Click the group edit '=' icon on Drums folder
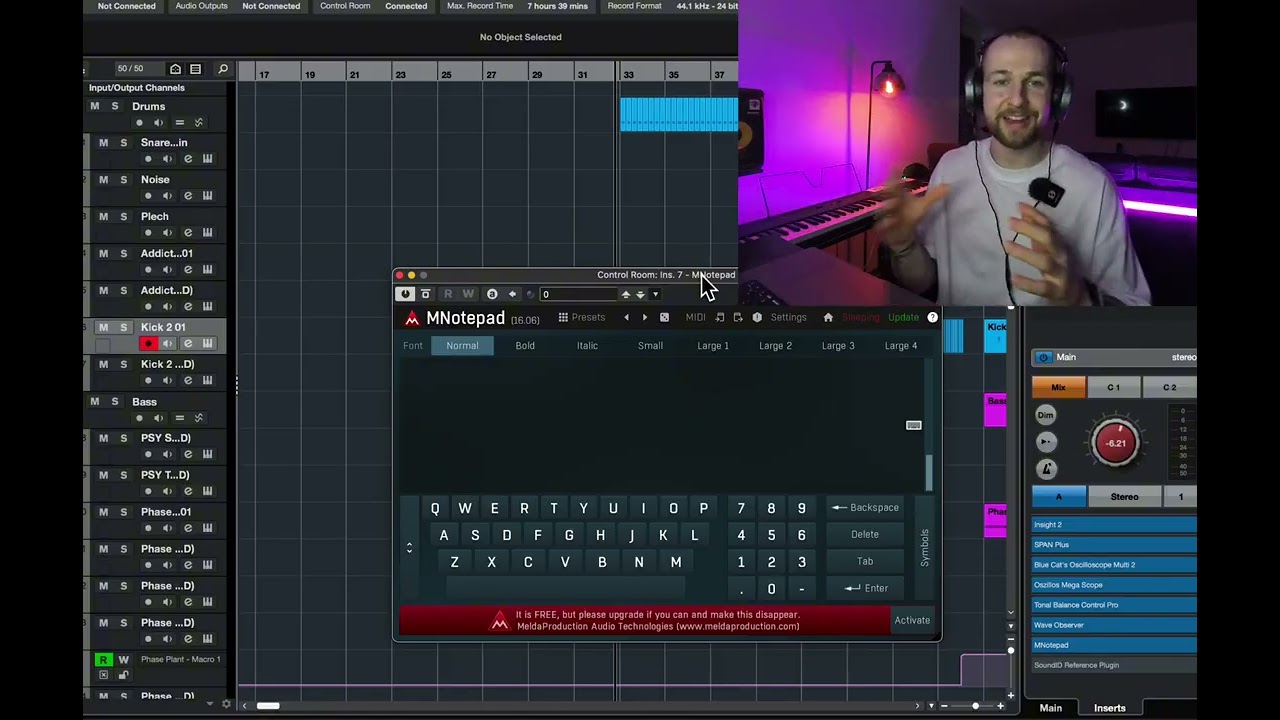Viewport: 1280px width, 720px height. (x=179, y=123)
